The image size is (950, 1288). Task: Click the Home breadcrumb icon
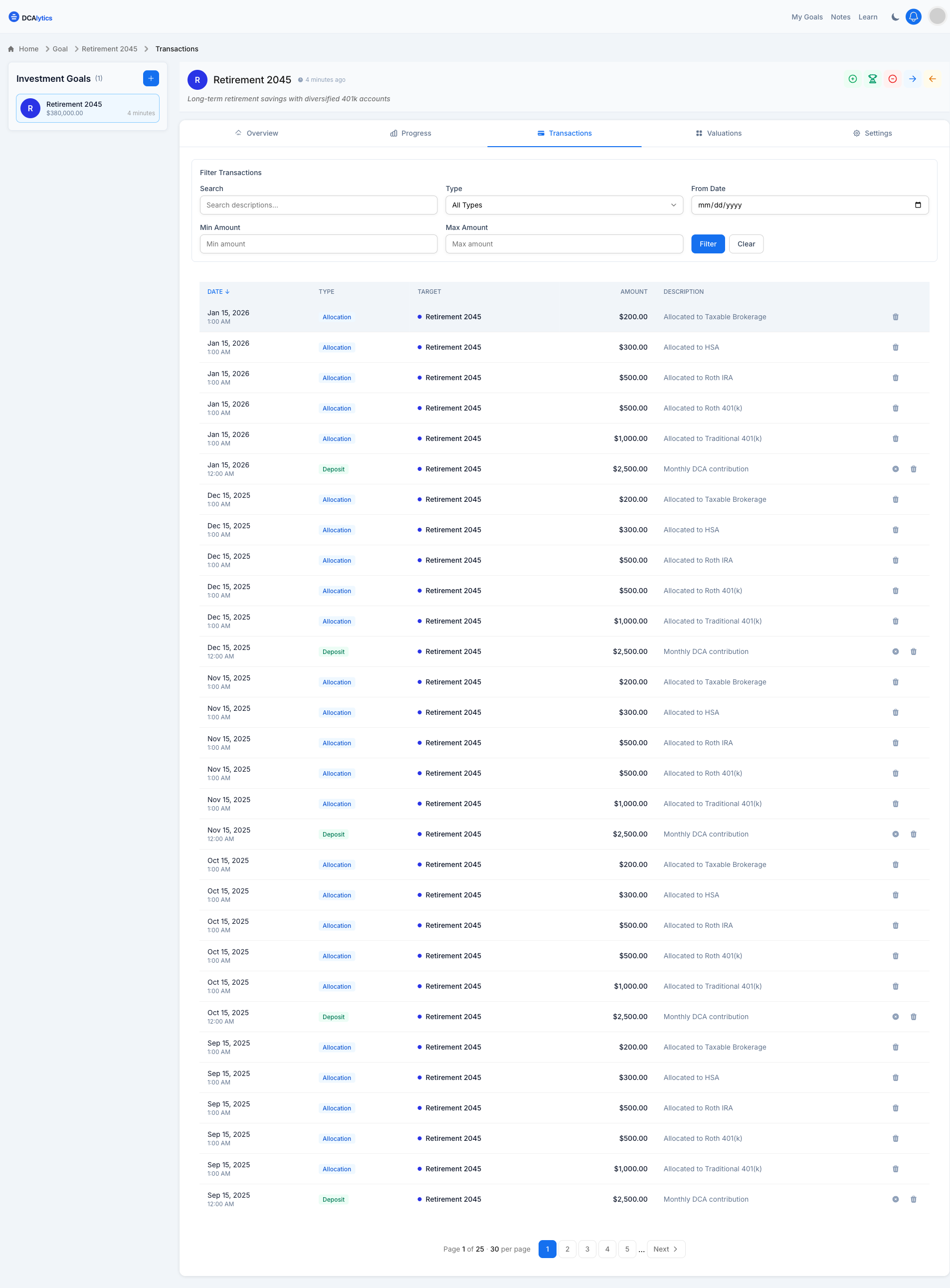point(10,49)
